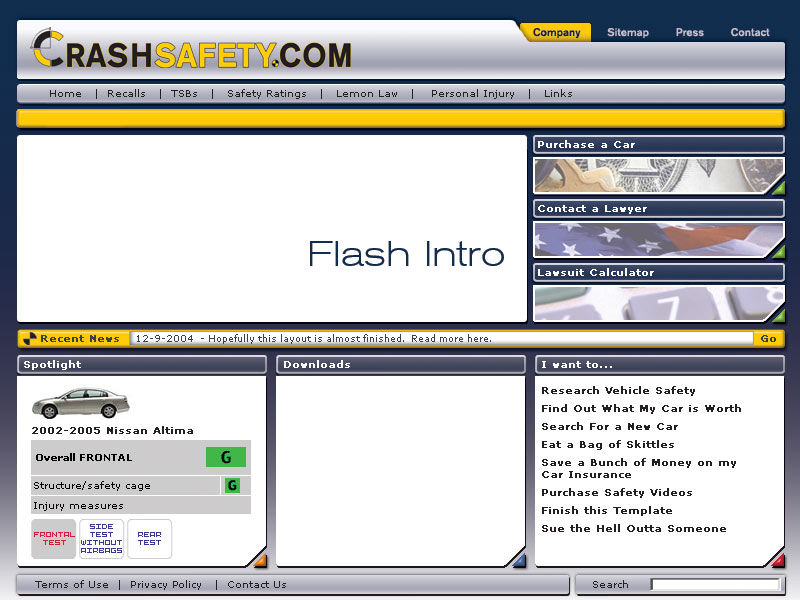Click the Nissan Altima car picture
Image resolution: width=800 pixels, height=600 pixels.
pos(81,403)
